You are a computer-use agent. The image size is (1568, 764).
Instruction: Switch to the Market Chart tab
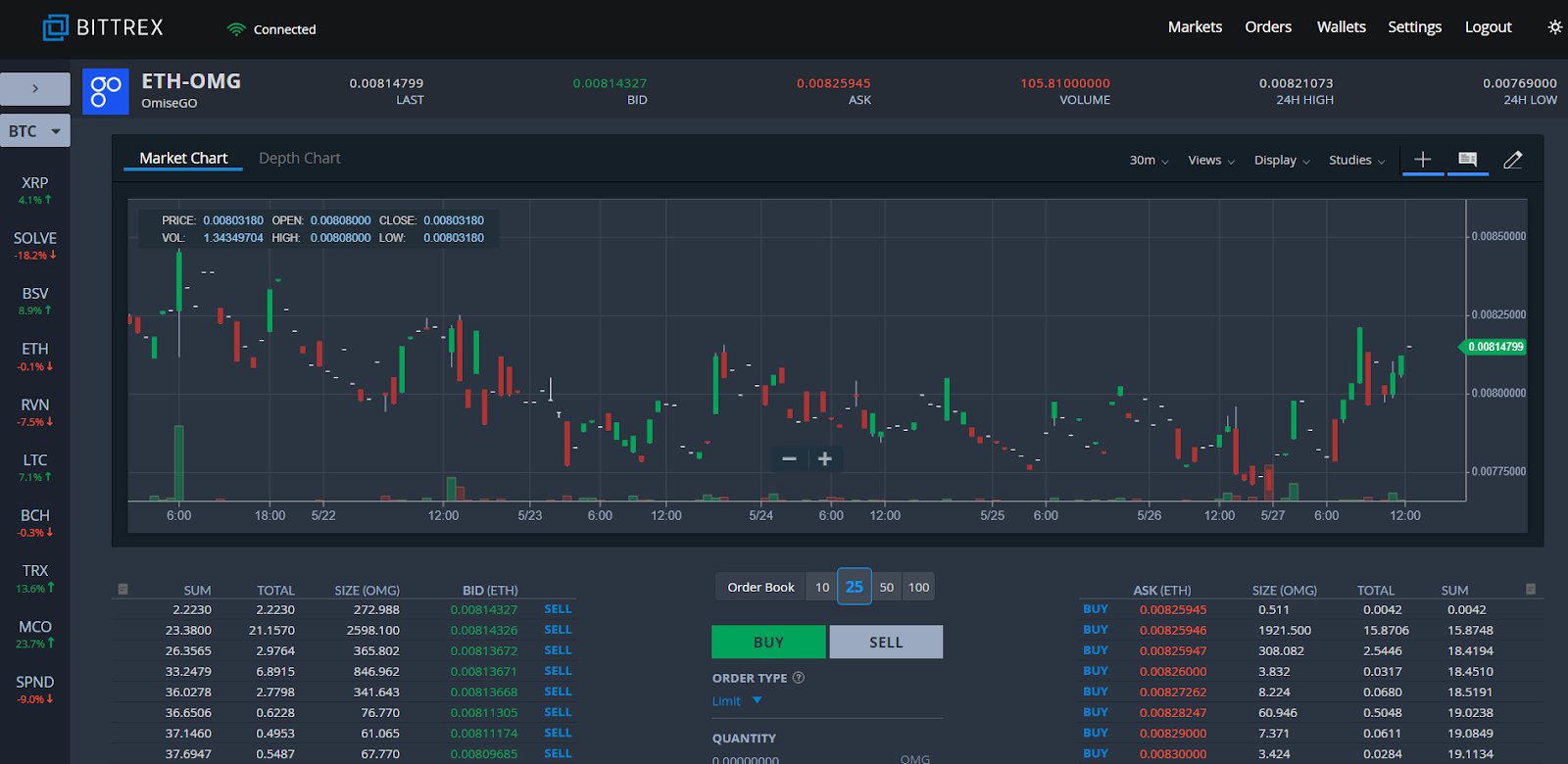pyautogui.click(x=183, y=158)
